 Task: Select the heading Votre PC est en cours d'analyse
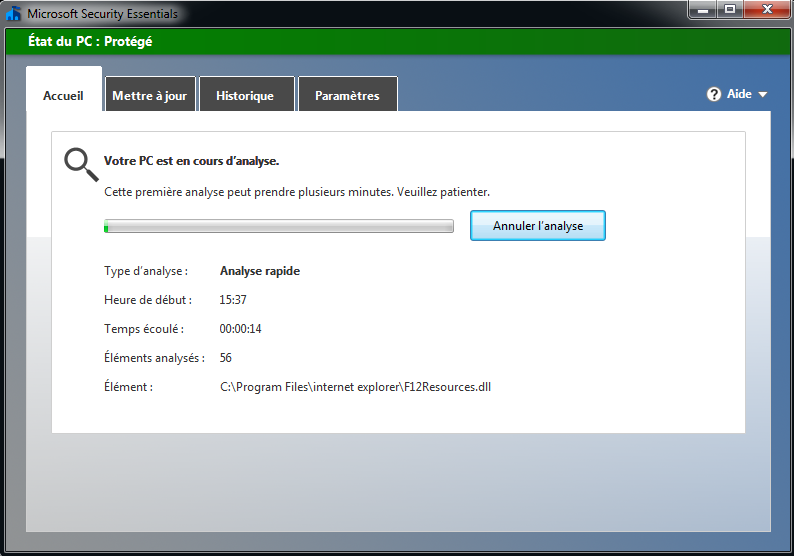point(191,161)
